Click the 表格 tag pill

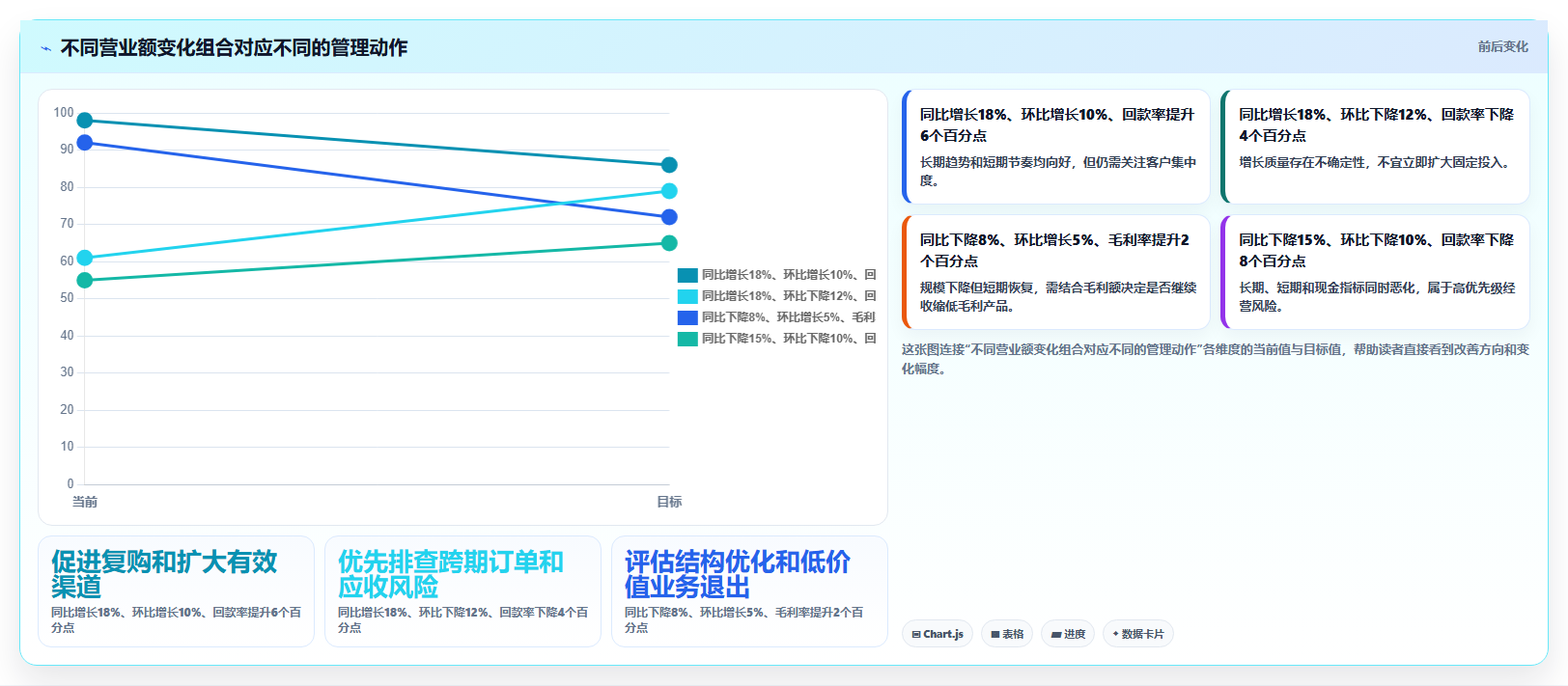click(x=1007, y=634)
